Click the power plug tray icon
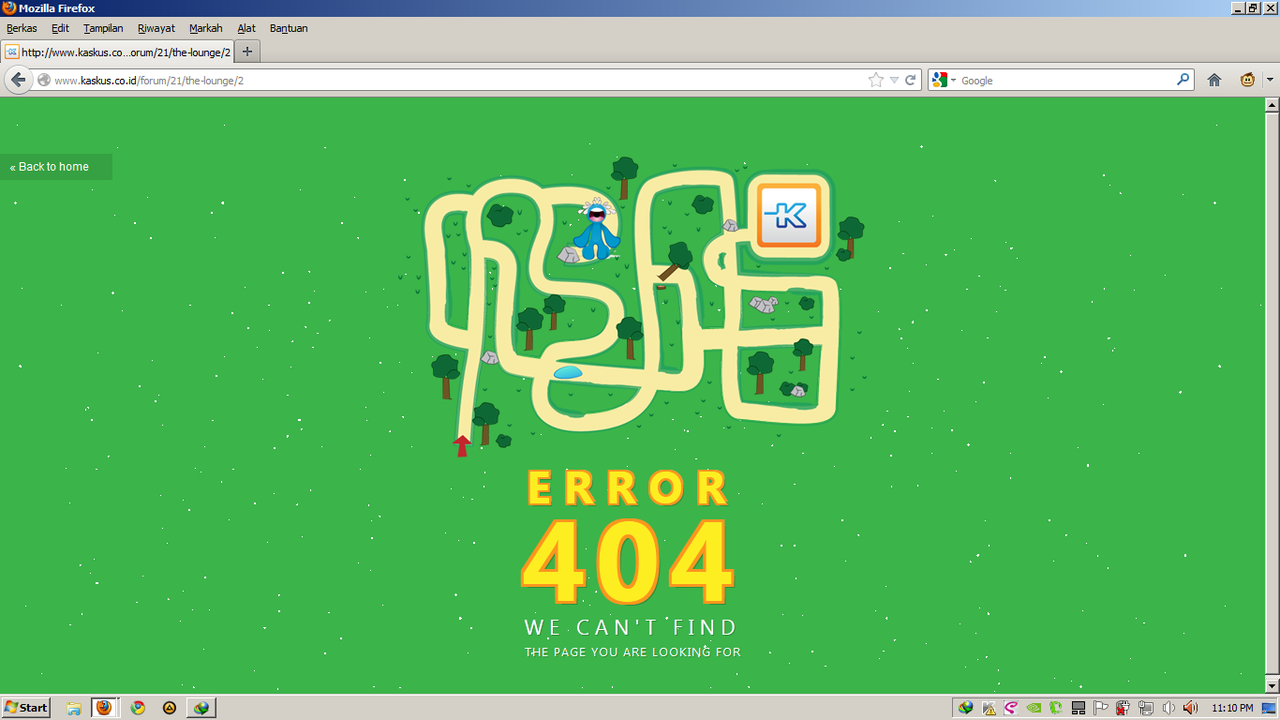The width and height of the screenshot is (1280, 720). tap(1122, 708)
